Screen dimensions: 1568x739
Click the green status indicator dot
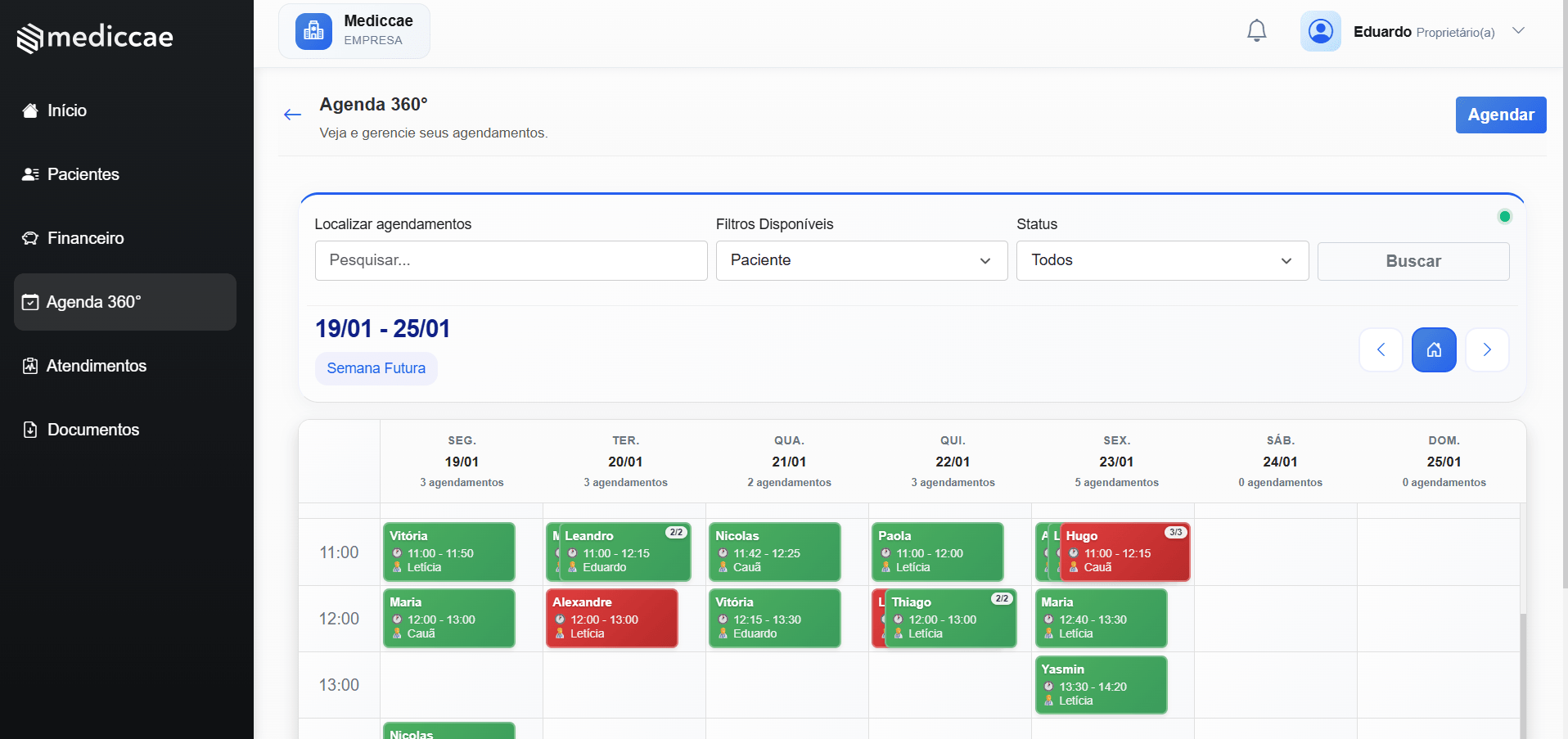pos(1504,217)
